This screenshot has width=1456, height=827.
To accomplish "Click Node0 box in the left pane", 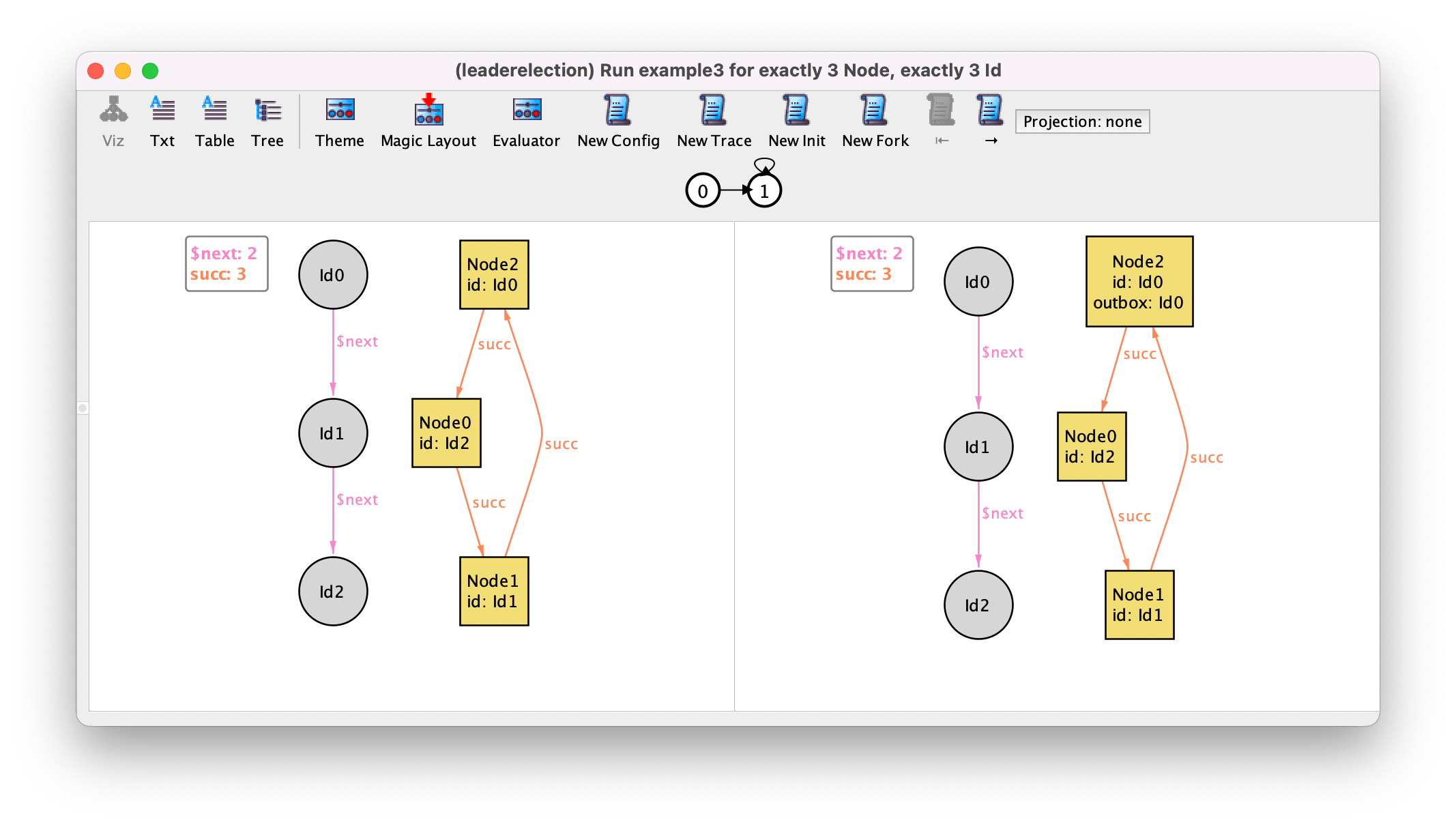I will 446,433.
